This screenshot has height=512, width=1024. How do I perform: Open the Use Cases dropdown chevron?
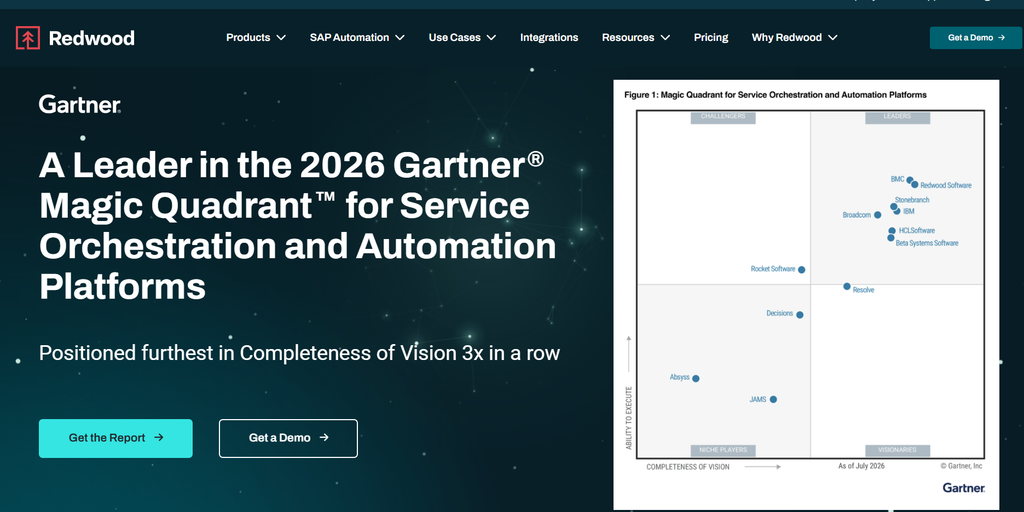(x=491, y=38)
